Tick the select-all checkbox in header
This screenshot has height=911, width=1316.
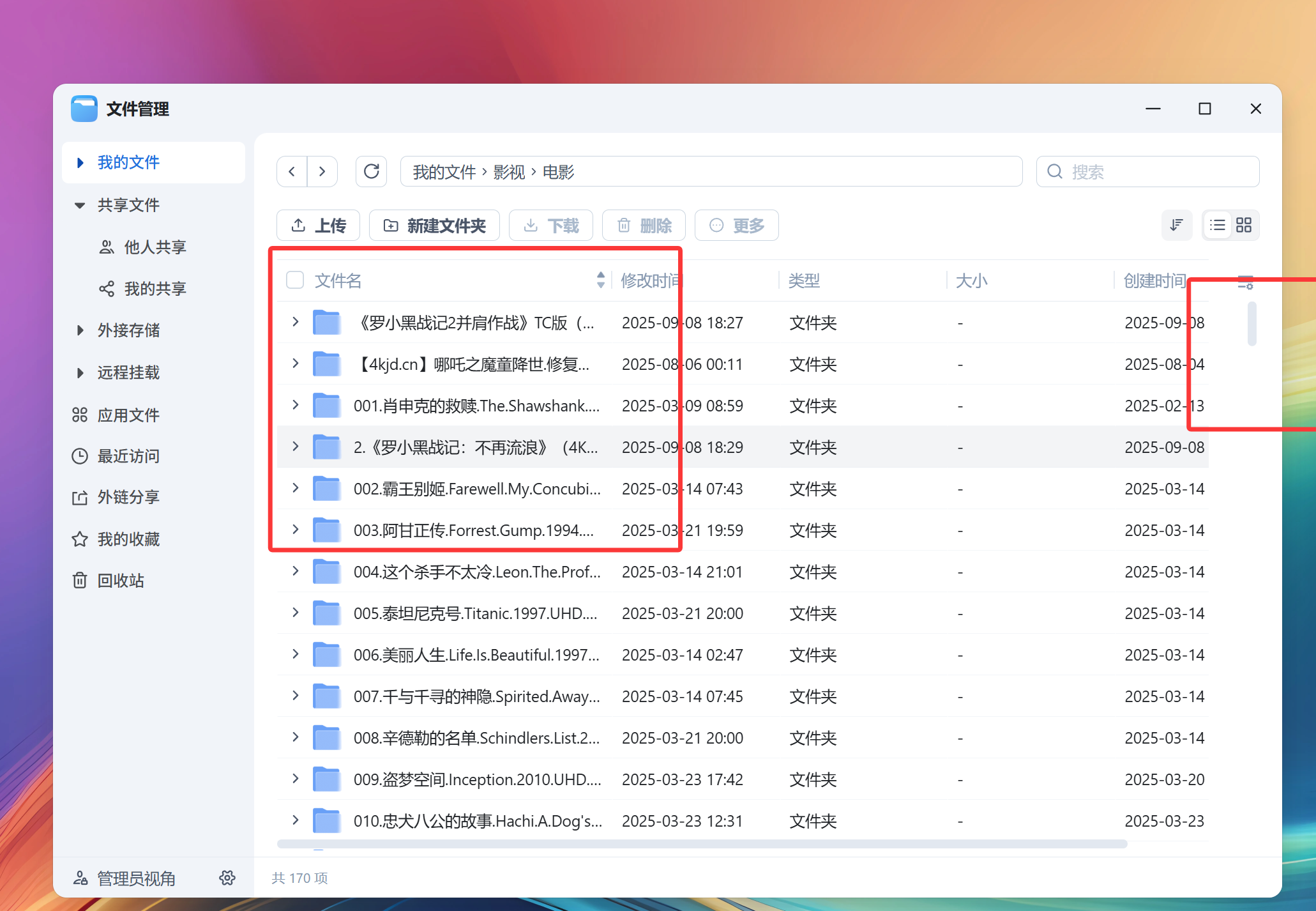pos(295,280)
